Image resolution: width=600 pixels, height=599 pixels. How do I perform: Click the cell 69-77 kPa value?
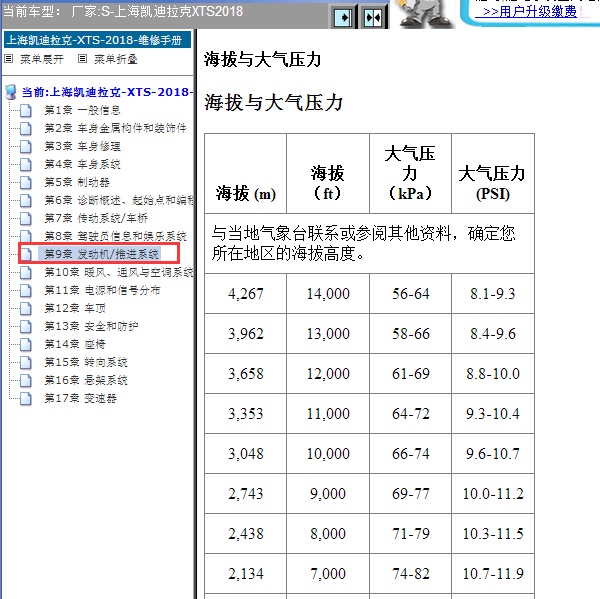click(411, 494)
